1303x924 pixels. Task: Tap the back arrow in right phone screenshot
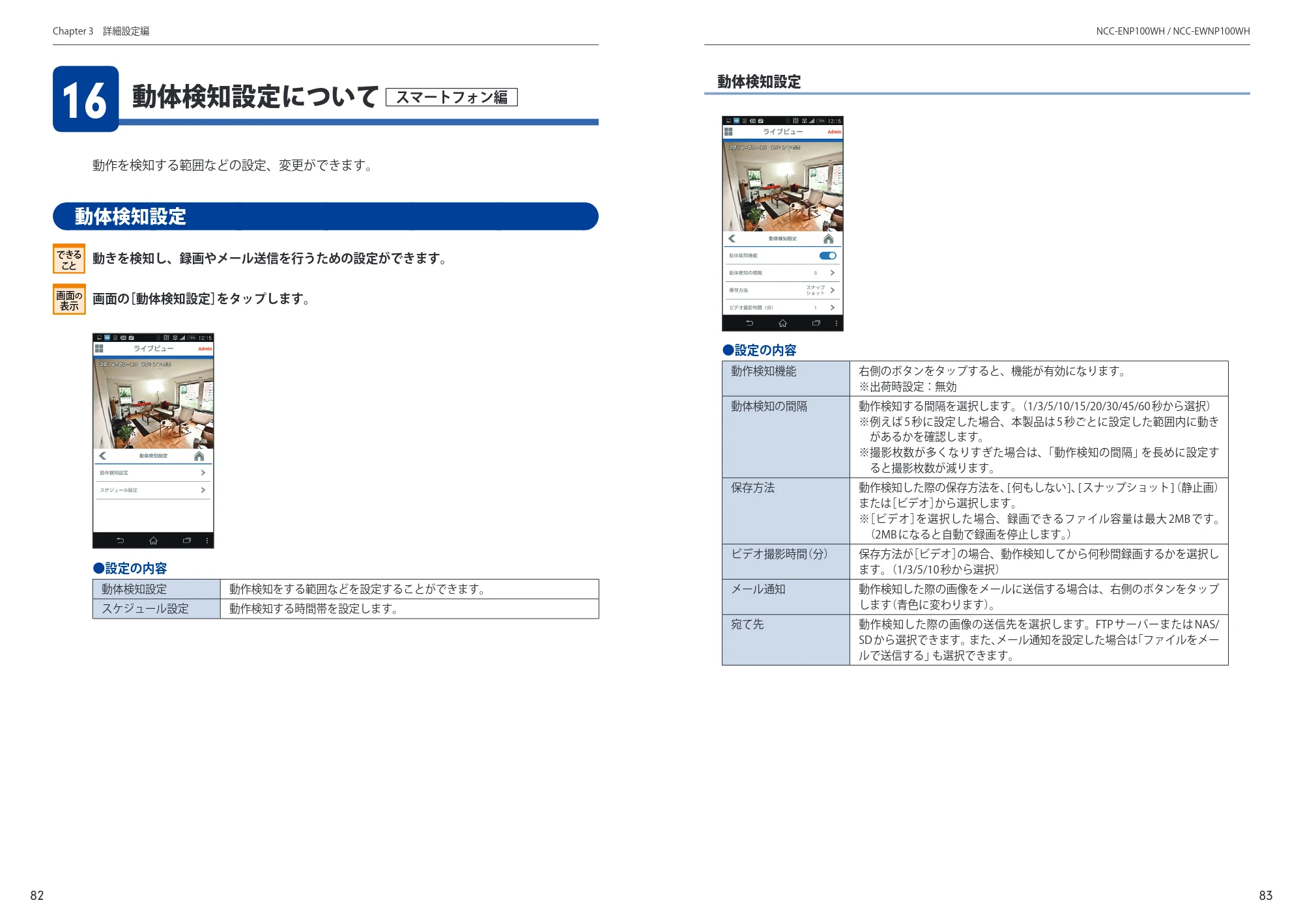(732, 239)
